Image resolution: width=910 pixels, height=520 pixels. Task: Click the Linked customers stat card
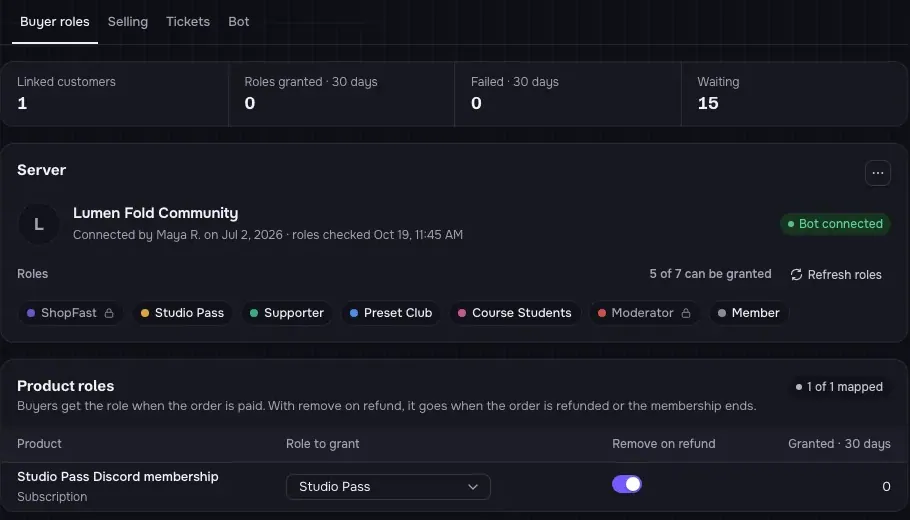[x=114, y=93]
